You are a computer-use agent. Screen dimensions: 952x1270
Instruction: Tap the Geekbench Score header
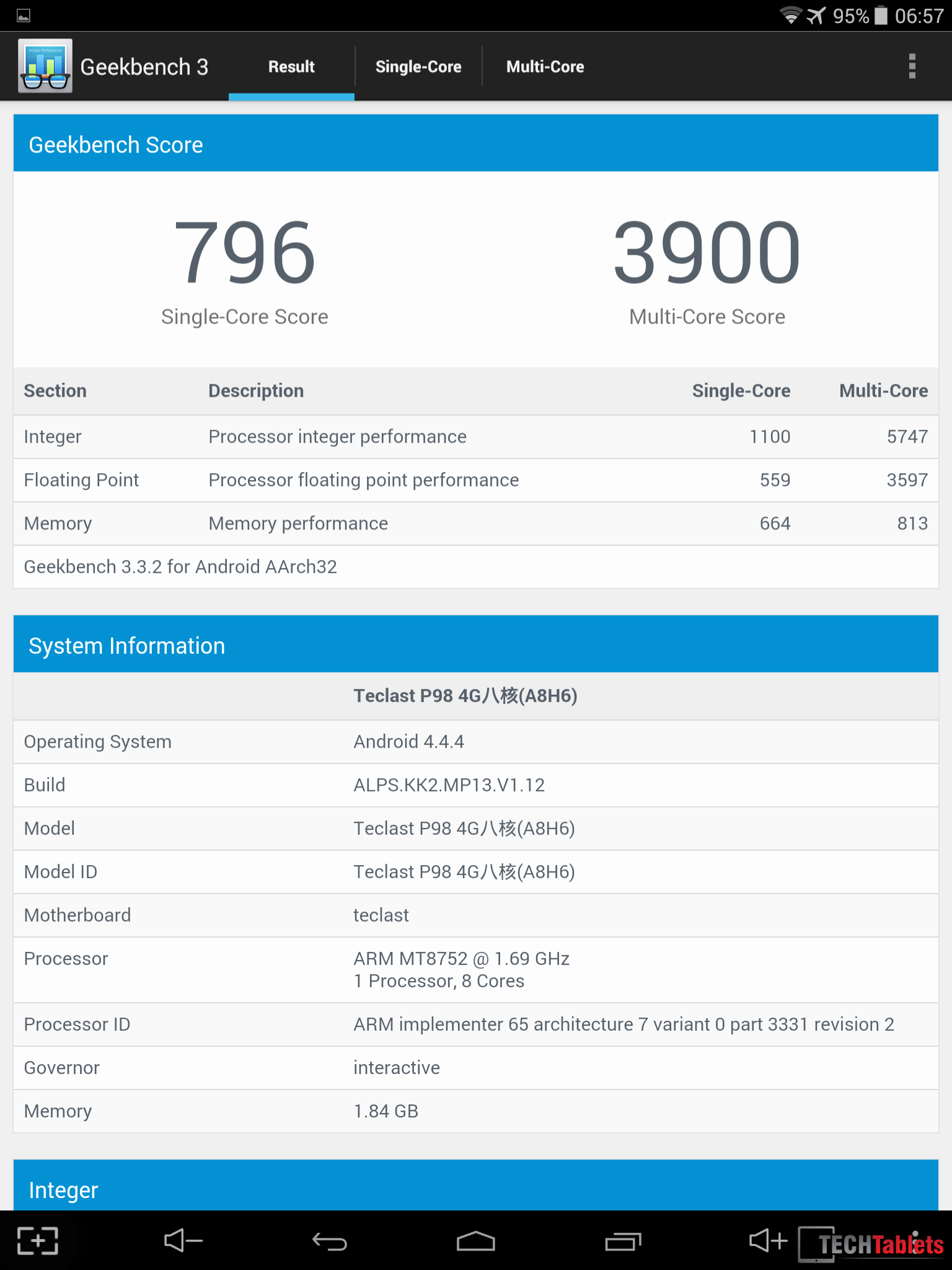pos(476,144)
